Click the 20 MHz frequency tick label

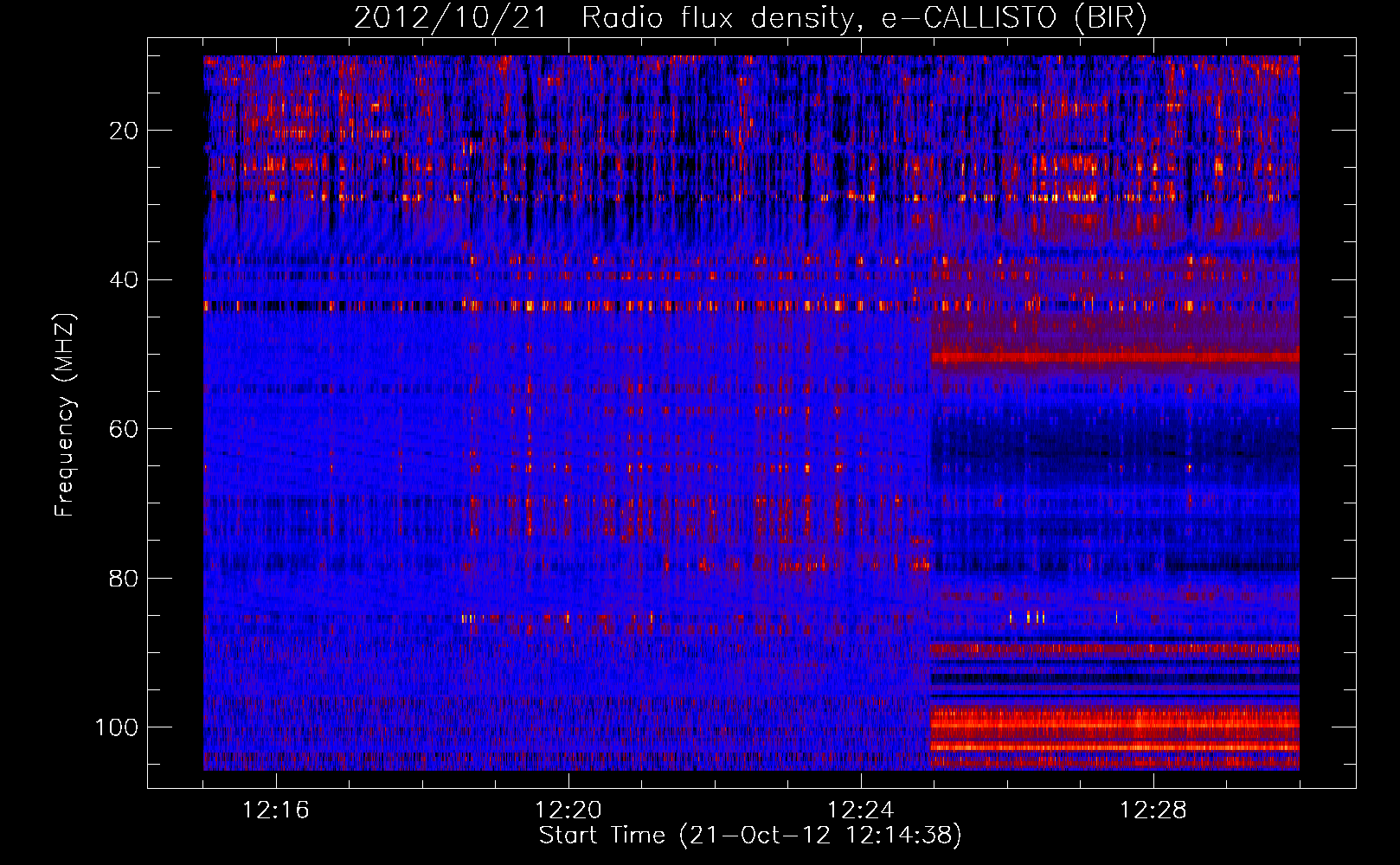(x=125, y=131)
